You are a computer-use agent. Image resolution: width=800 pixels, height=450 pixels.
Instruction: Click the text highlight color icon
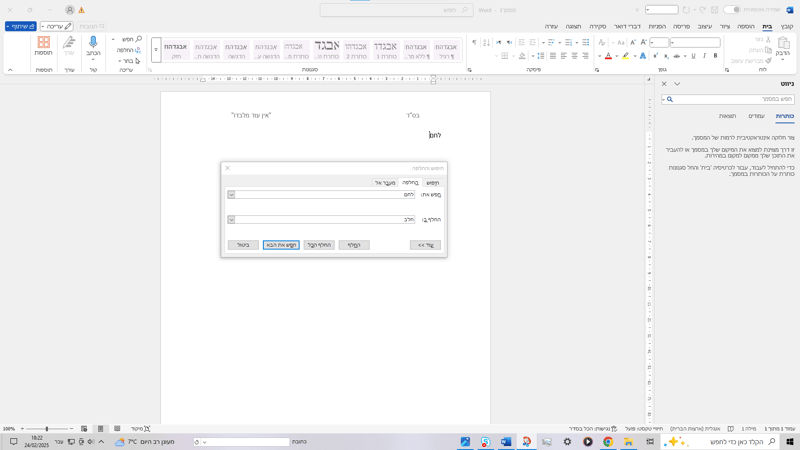(x=626, y=56)
